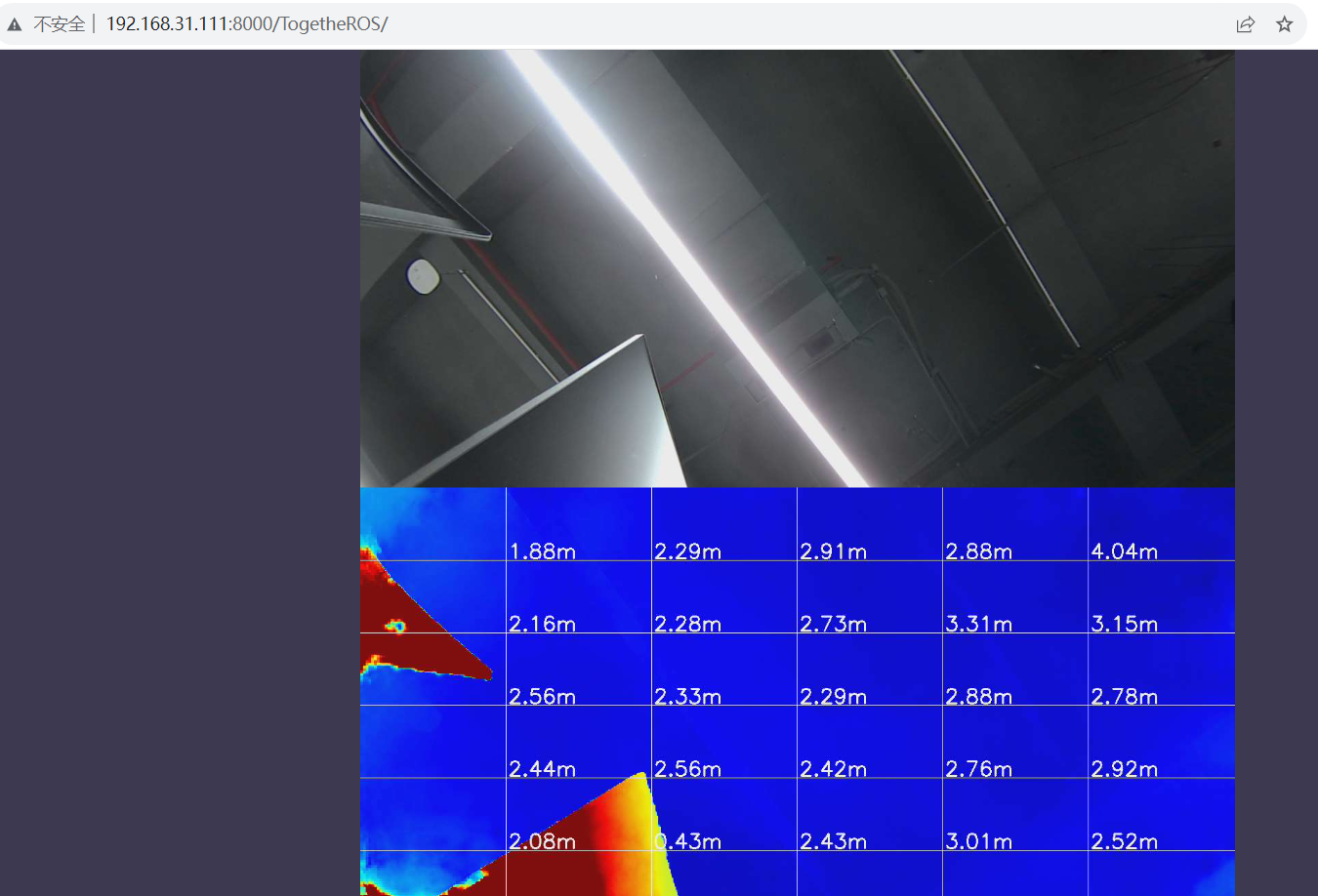
Task: Click the depth value 3.01m
Action: click(x=979, y=841)
